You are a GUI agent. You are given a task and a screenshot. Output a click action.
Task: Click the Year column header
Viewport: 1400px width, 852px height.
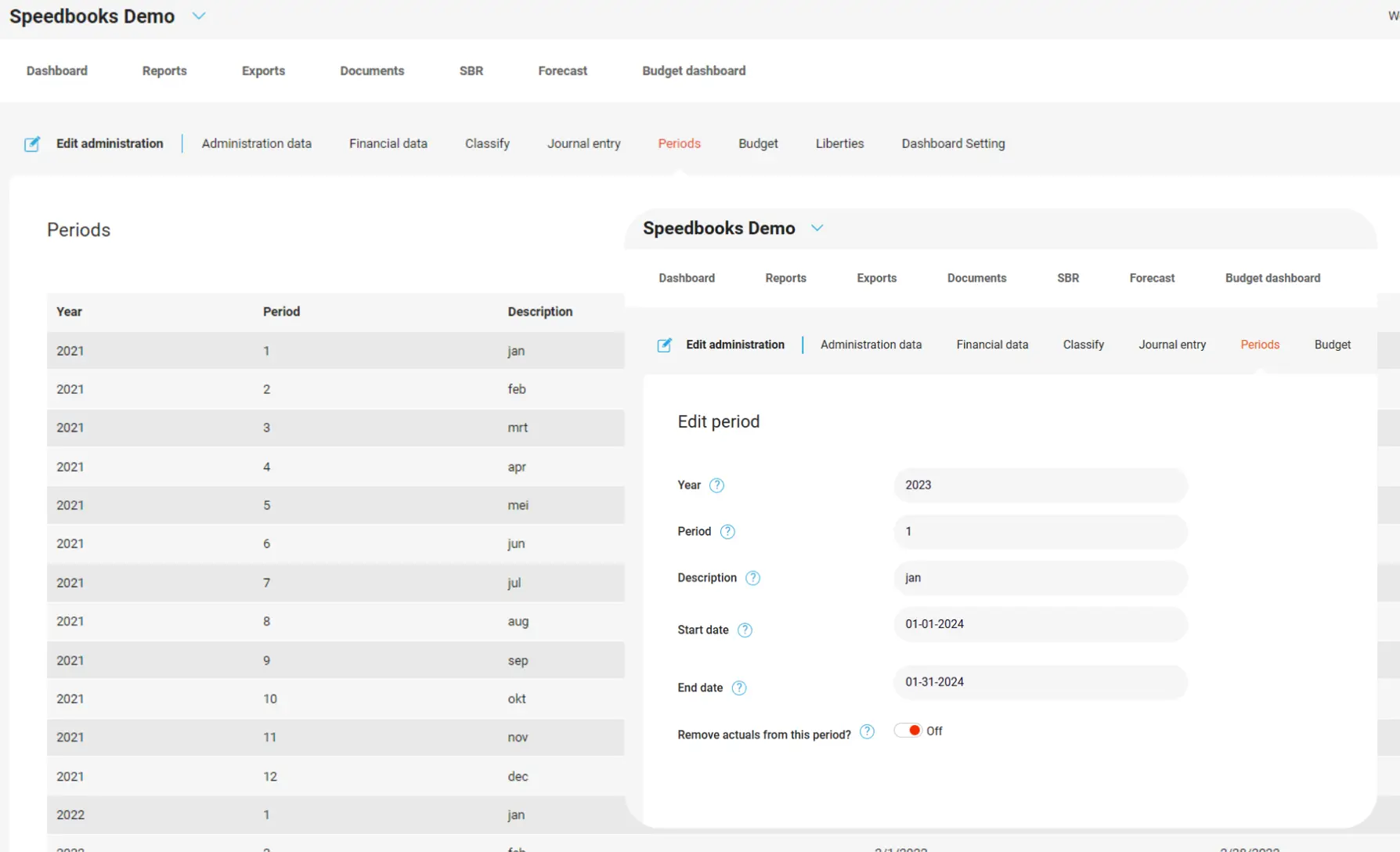click(69, 312)
